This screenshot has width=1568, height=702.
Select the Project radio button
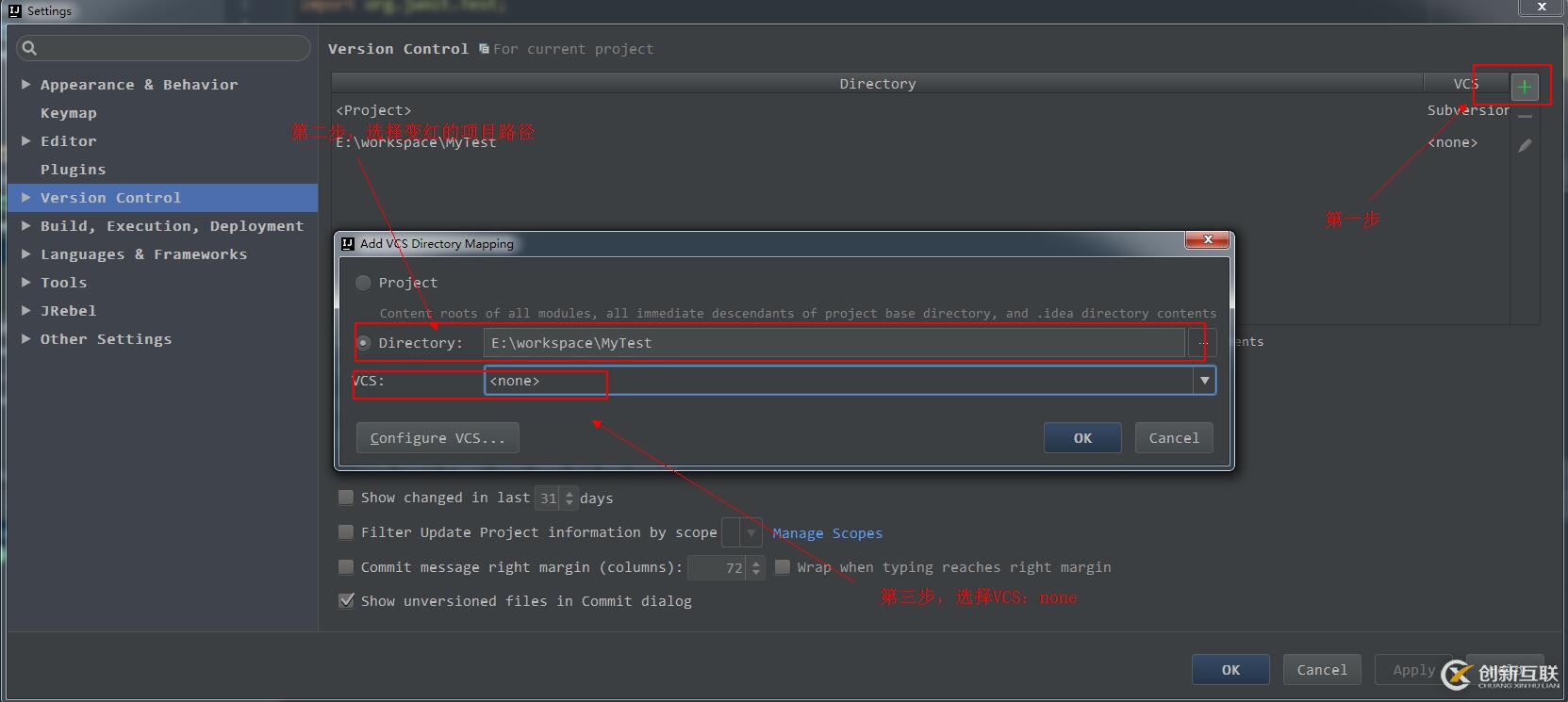(x=363, y=283)
